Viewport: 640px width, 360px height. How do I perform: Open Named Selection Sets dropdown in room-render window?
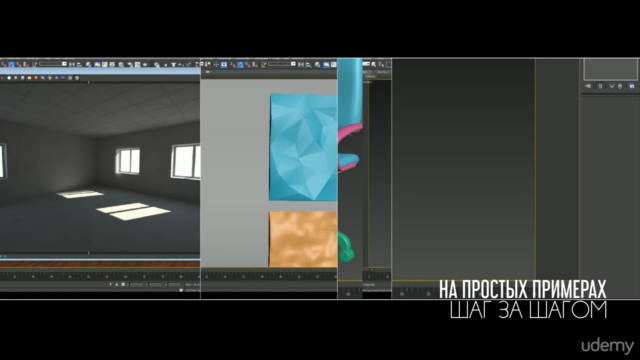coord(53,64)
